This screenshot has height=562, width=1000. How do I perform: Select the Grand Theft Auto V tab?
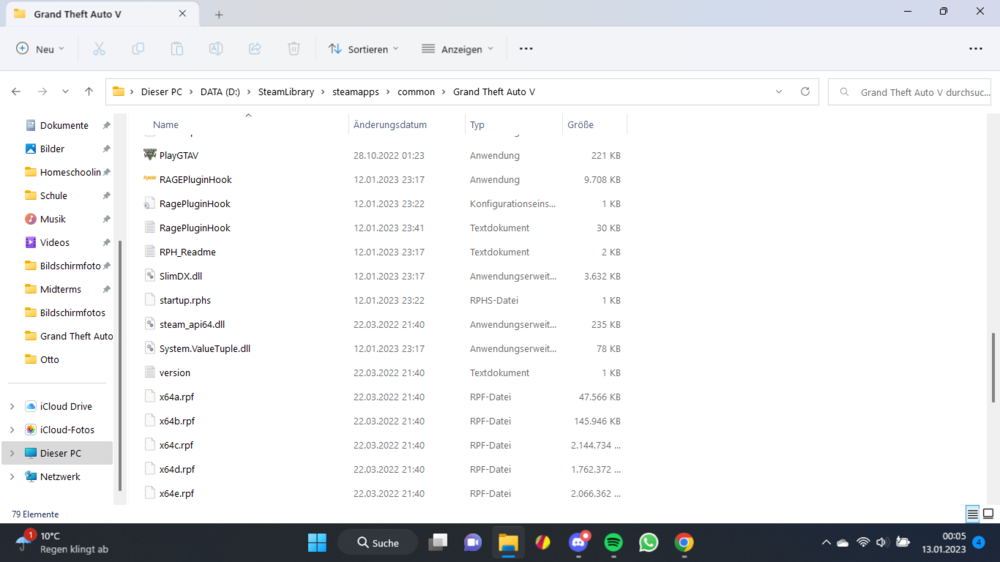click(x=102, y=14)
